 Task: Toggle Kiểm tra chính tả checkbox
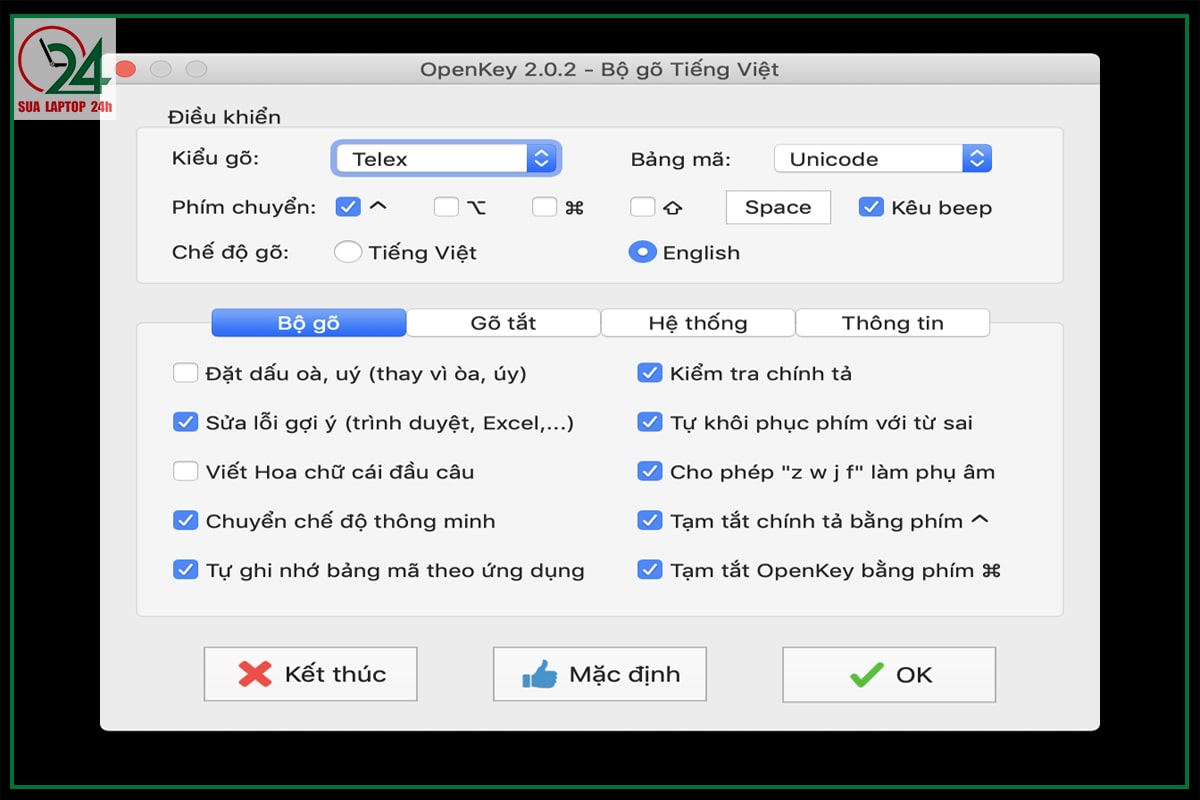tap(650, 373)
